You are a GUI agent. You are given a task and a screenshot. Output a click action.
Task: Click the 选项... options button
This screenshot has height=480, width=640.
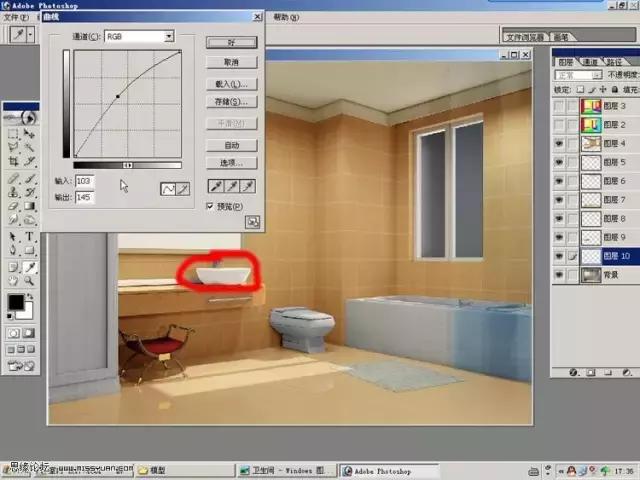[232, 163]
